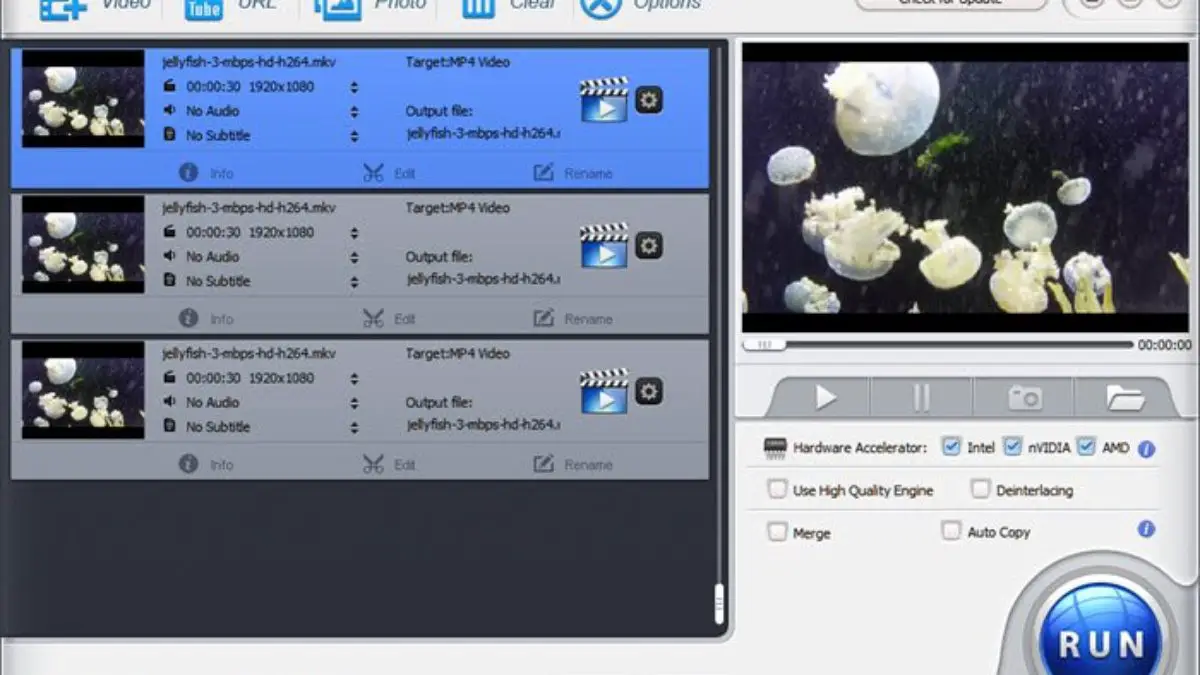The width and height of the screenshot is (1200, 675).
Task: Select the jellyfish thumbnail in the second item
Action: pos(83,245)
